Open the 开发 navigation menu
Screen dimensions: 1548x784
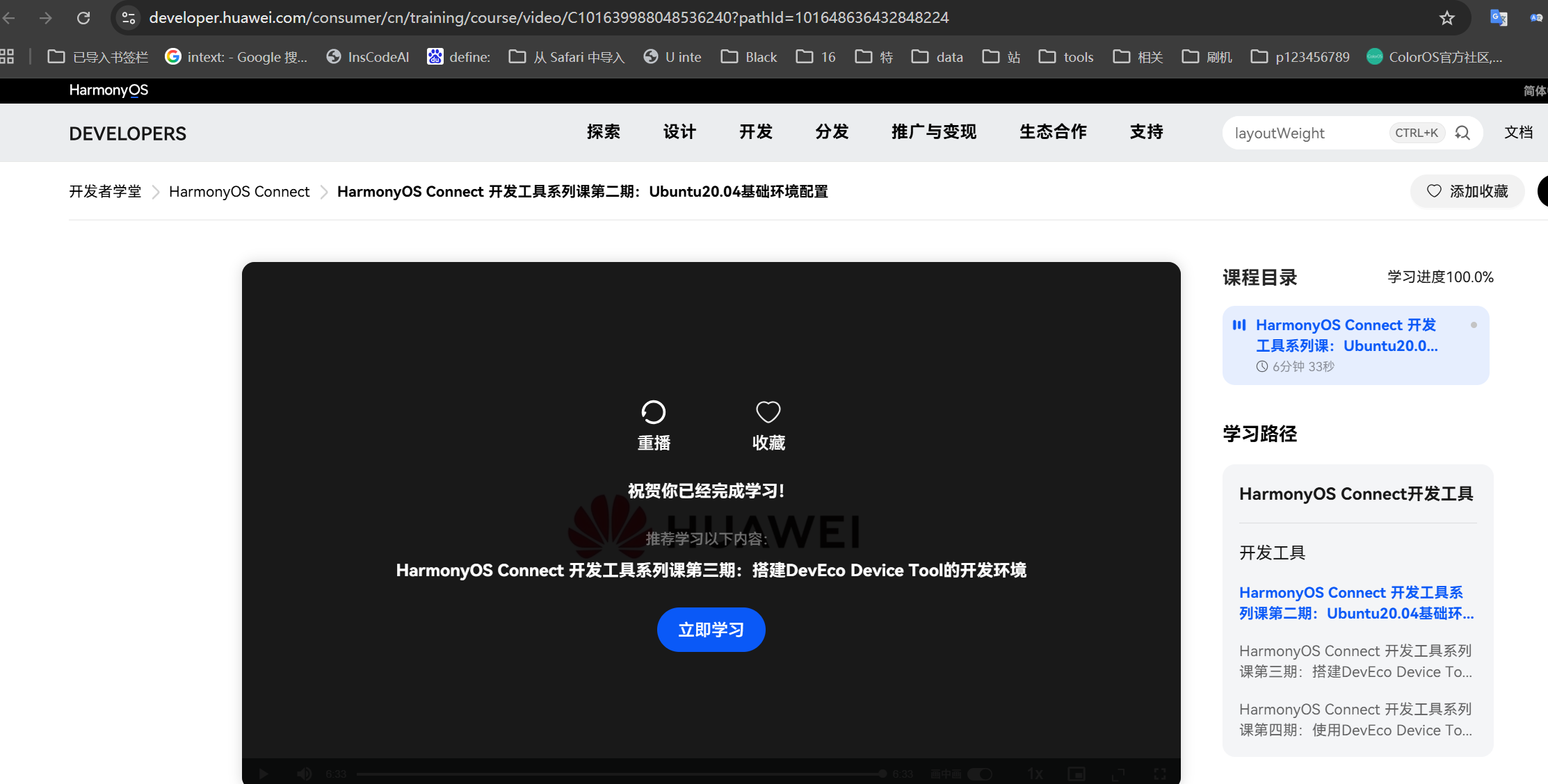pos(756,132)
